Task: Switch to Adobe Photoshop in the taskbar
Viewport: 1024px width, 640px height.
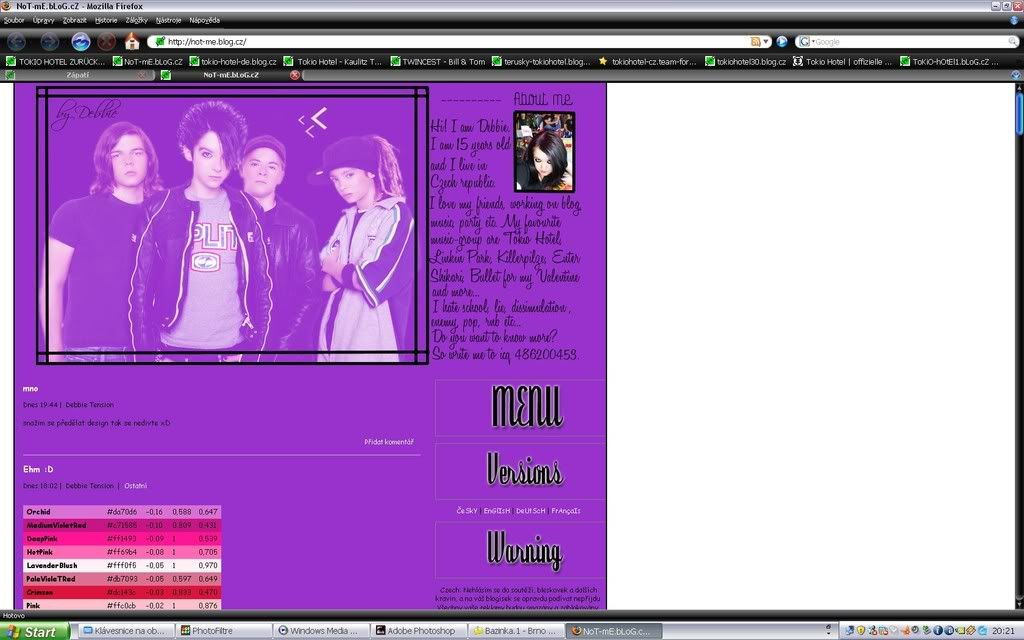Action: click(x=418, y=631)
